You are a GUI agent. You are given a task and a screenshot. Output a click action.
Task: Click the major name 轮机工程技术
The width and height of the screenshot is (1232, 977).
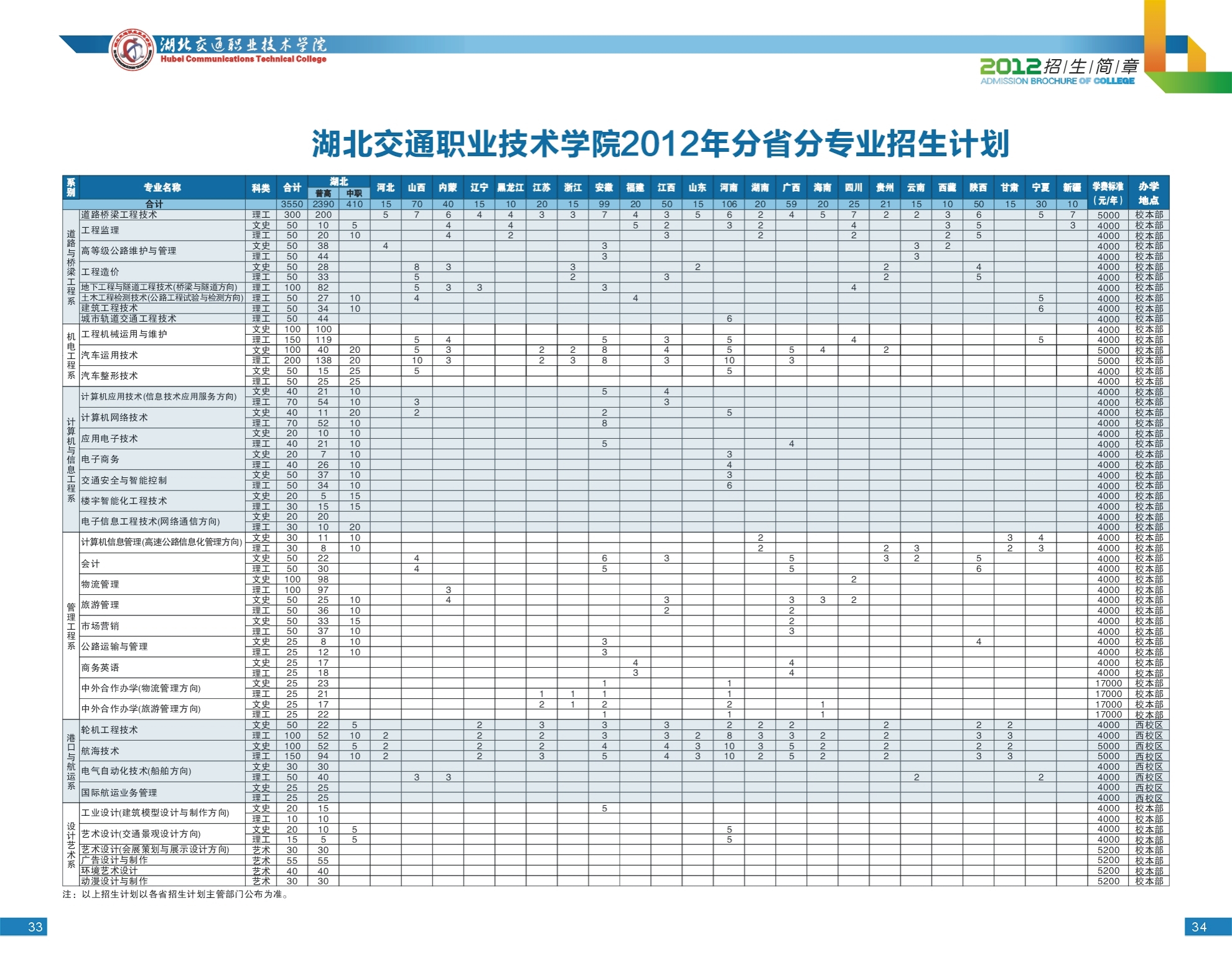click(110, 730)
